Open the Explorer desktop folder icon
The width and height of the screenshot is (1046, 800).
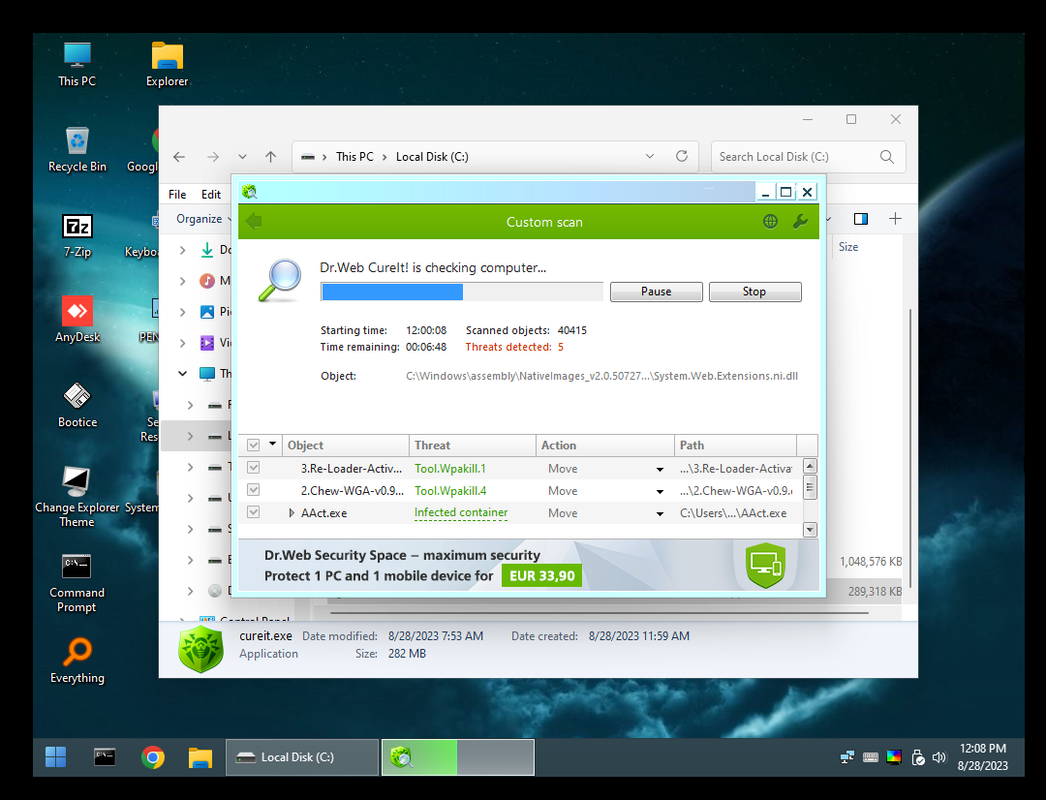point(167,64)
